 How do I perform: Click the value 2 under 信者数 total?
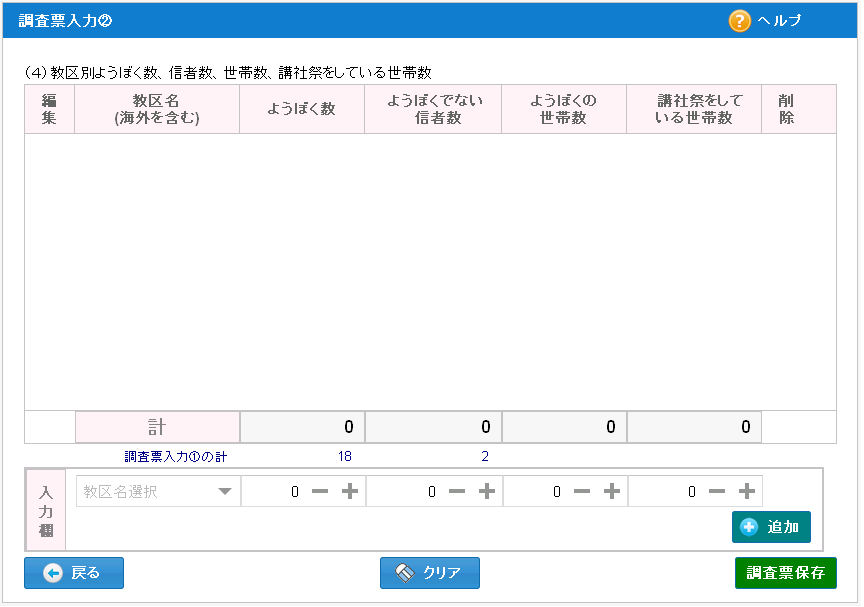pyautogui.click(x=487, y=458)
